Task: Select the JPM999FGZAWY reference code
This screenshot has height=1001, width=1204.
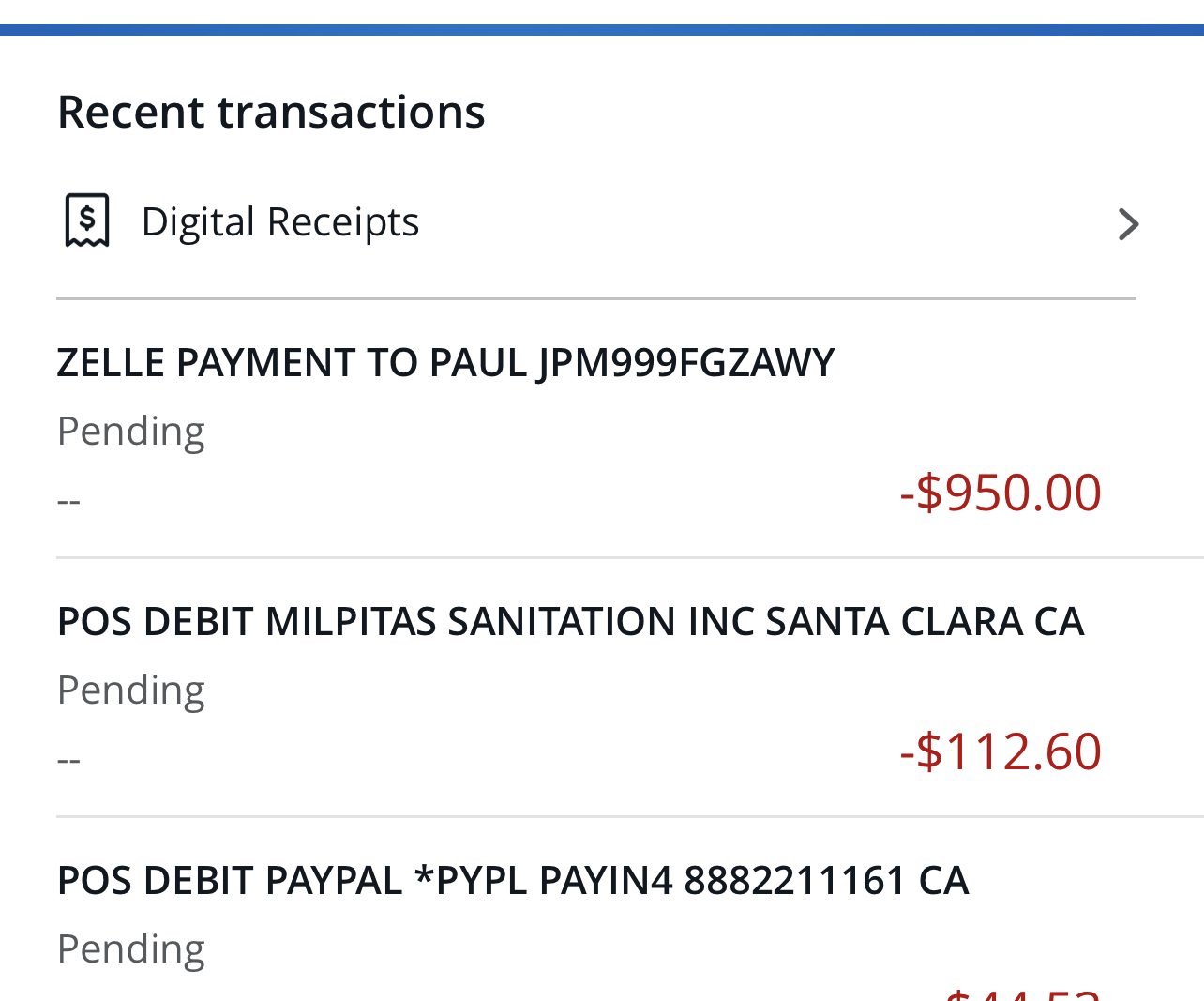Action: pos(685,363)
